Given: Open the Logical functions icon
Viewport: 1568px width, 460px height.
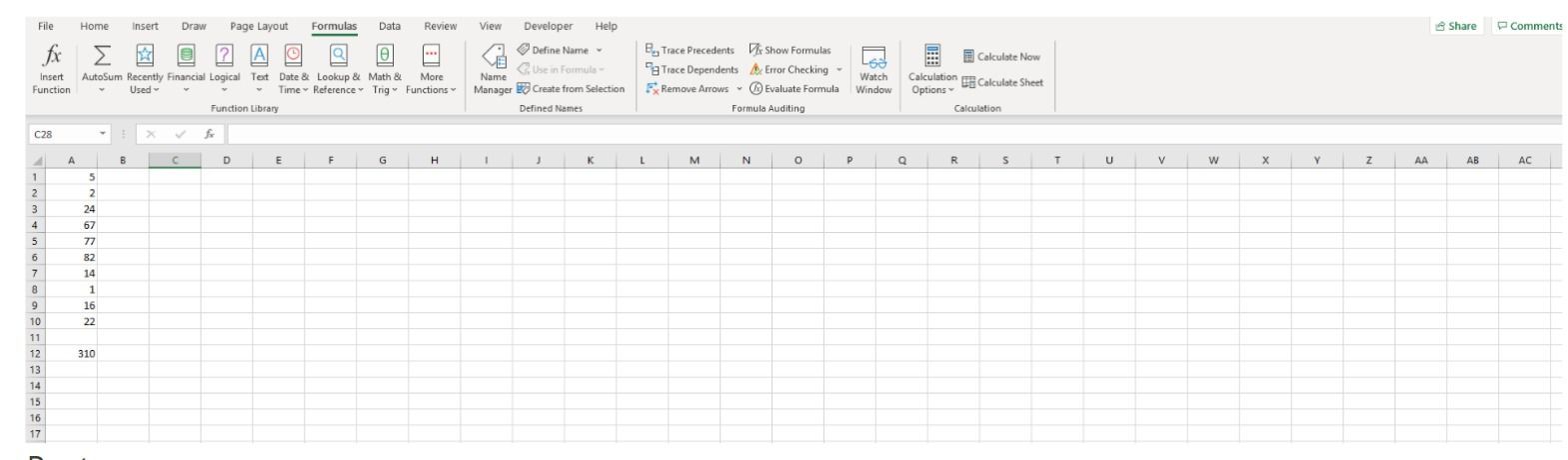Looking at the screenshot, I should click(x=225, y=56).
